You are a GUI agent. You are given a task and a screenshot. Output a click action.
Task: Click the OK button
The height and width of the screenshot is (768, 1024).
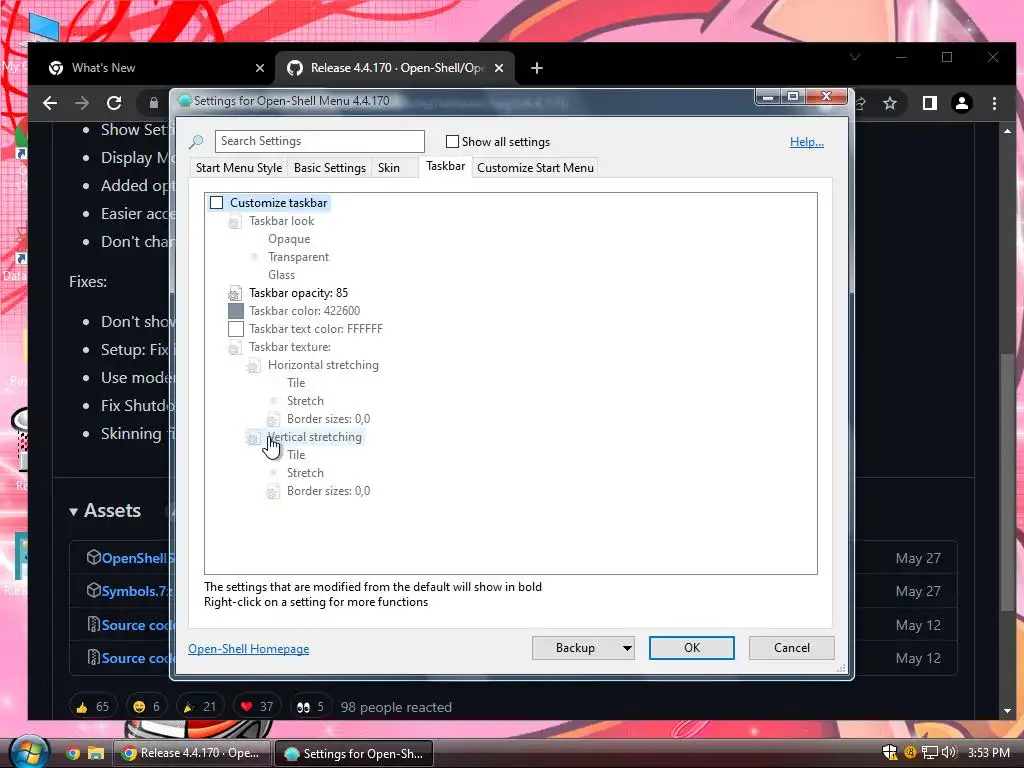(692, 648)
